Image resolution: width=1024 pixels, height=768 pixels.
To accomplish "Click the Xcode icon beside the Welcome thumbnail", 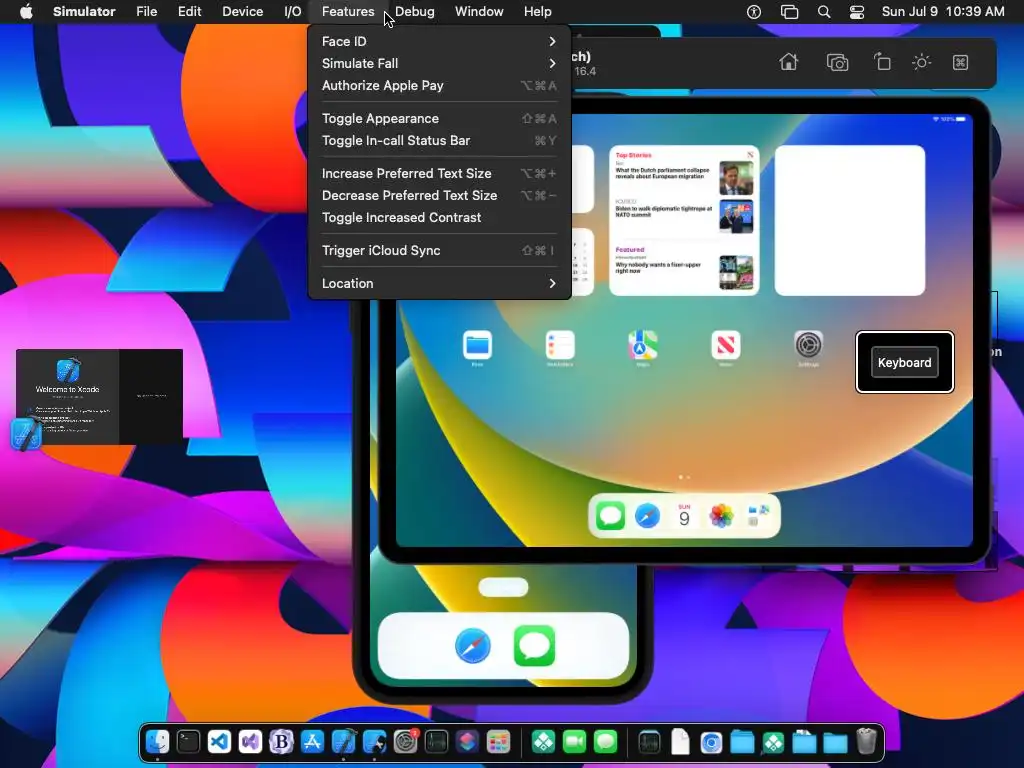I will coord(26,434).
